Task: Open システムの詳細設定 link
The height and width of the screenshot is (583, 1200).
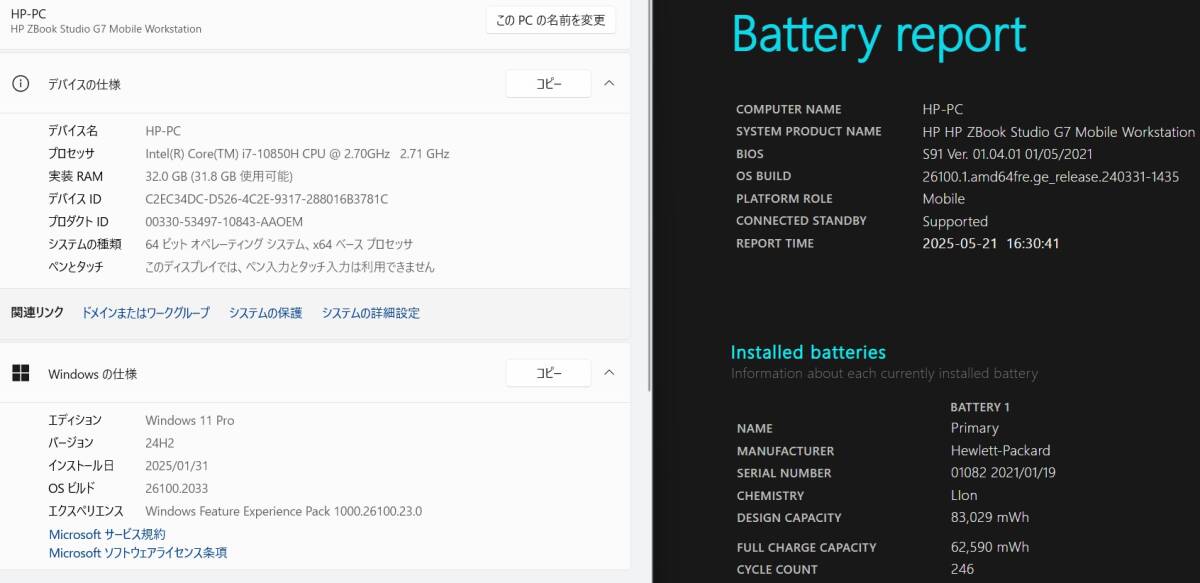Action: [x=370, y=313]
